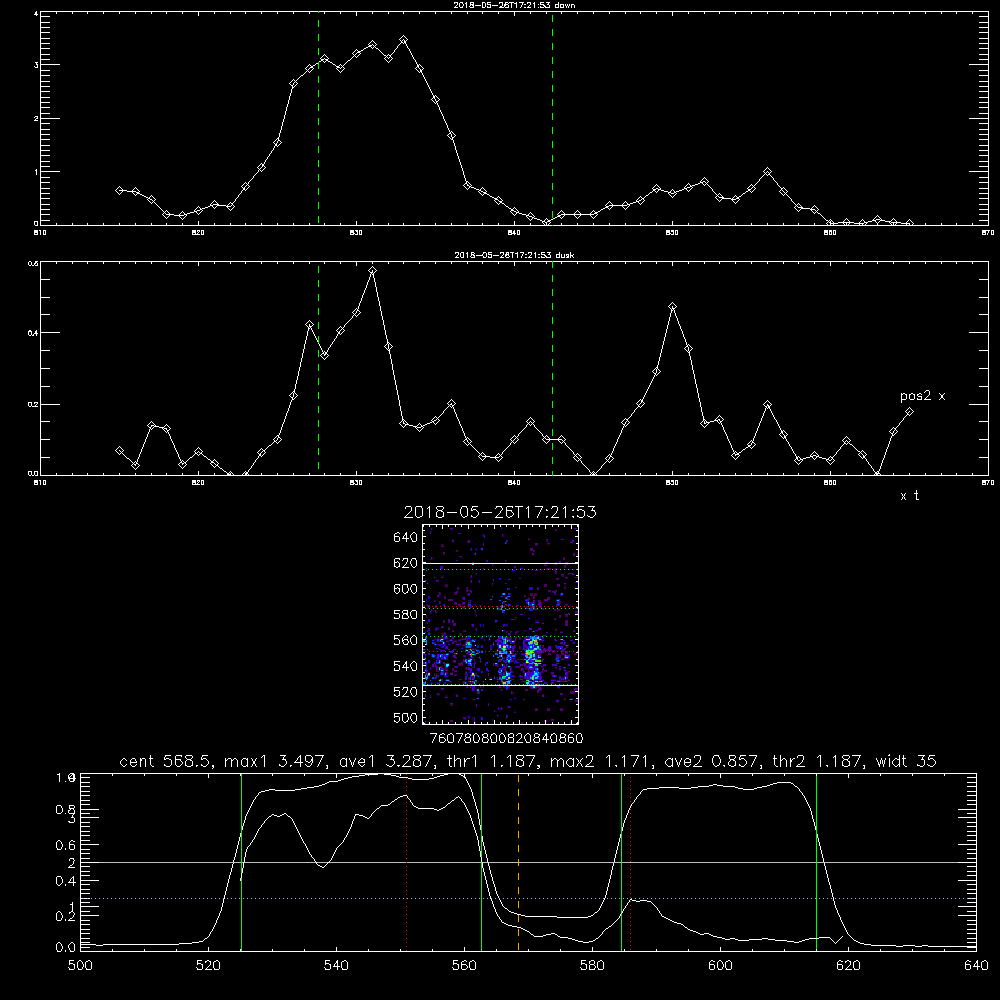Click the spectrogram x-axis labels 760780800820840860
The height and width of the screenshot is (1000, 1000).
(506, 739)
